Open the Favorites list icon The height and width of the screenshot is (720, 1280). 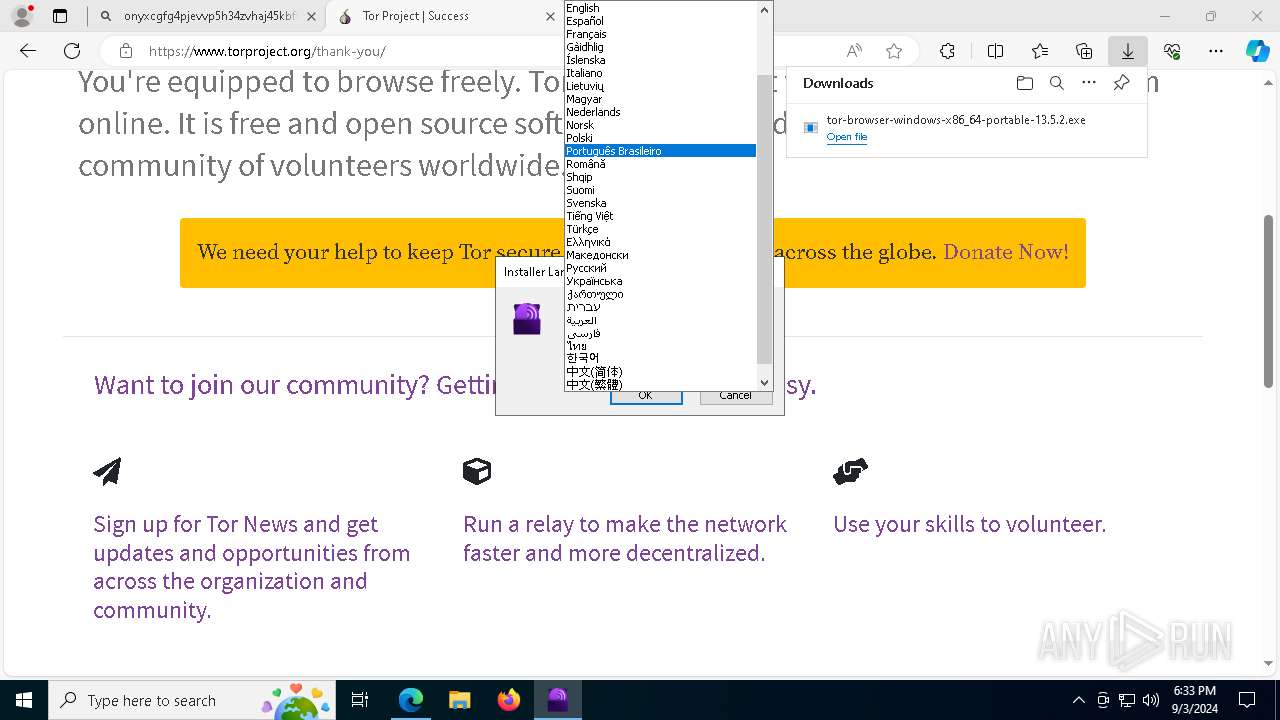(x=1040, y=51)
